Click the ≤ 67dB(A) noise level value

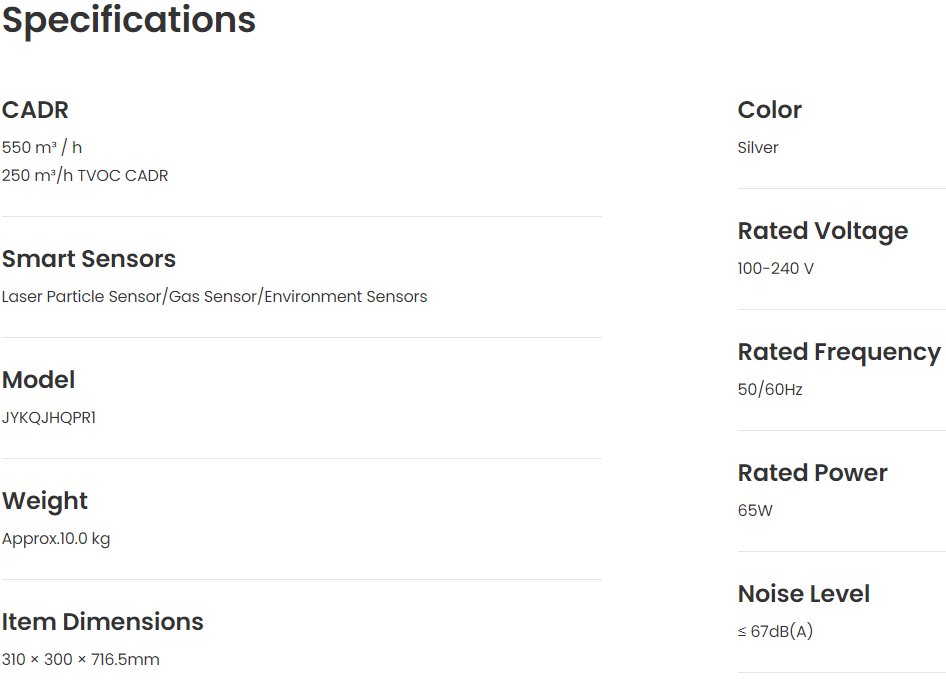[775, 632]
